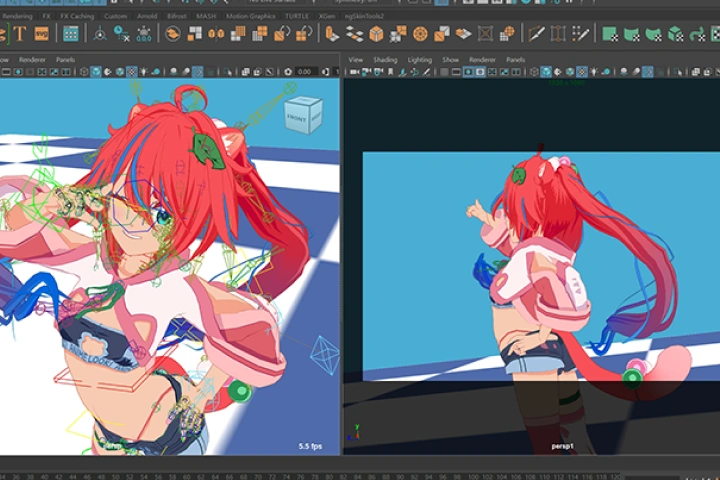This screenshot has height=480, width=720.
Task: Click the SVG tool shelf icon
Action: click(42, 34)
